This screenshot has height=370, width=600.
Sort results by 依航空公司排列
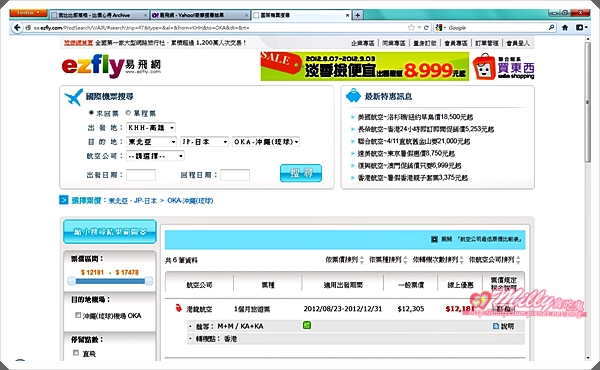(495, 260)
